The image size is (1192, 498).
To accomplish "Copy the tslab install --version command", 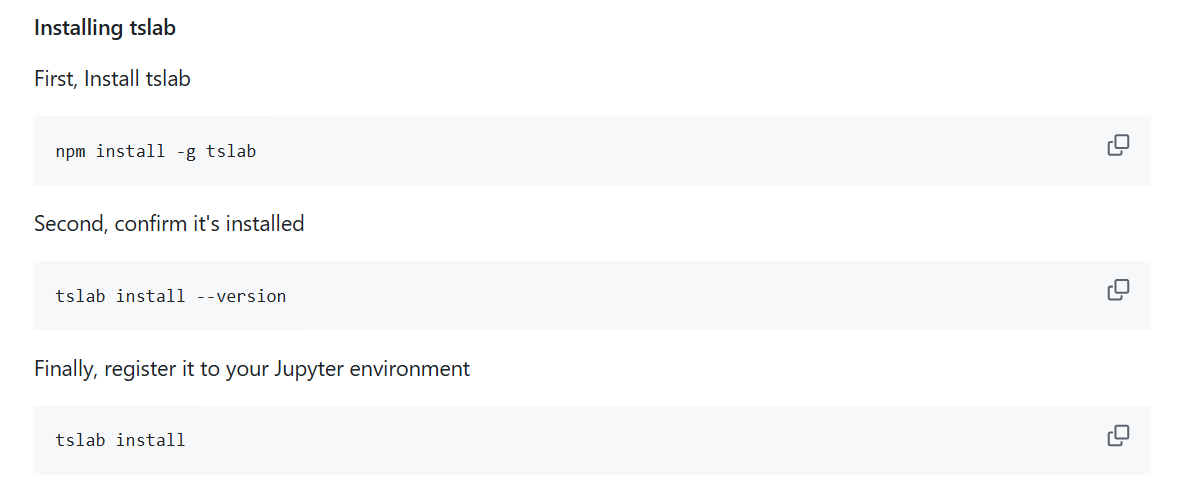I will [1118, 291].
